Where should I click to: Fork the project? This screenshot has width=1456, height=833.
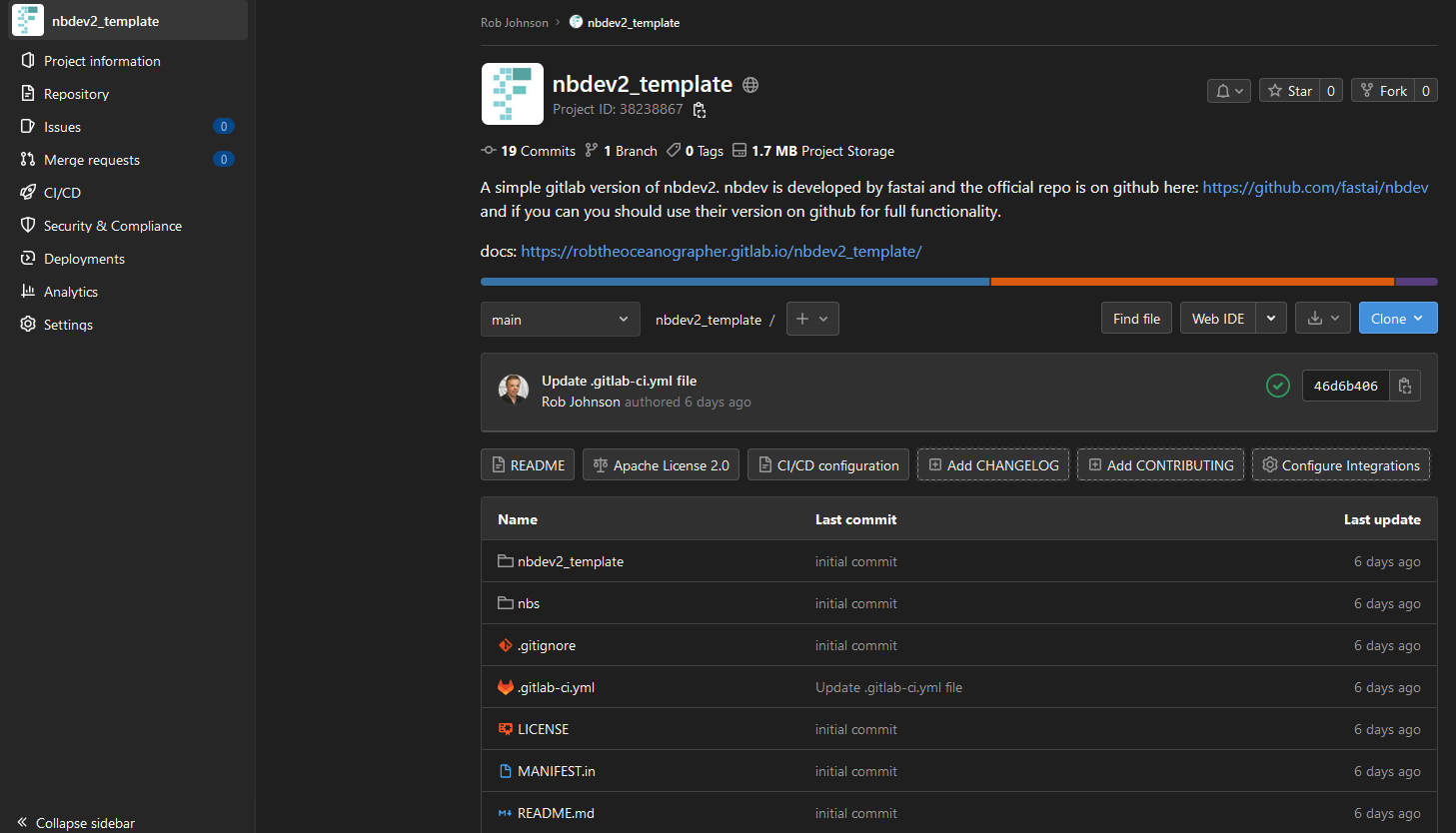pyautogui.click(x=1383, y=91)
